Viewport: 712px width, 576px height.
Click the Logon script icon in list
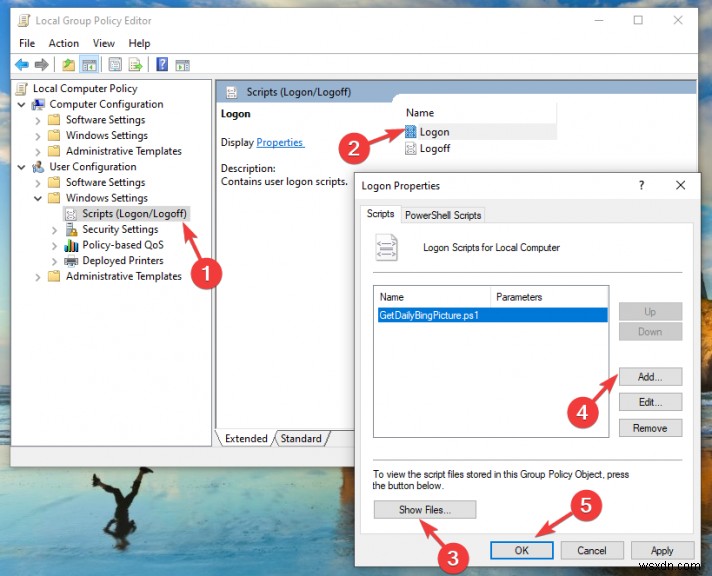point(410,132)
